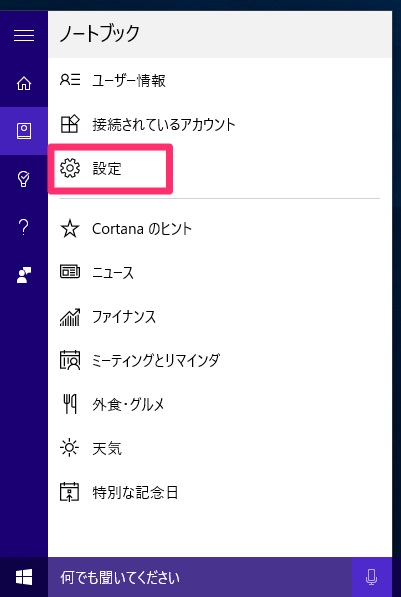Open the 天気 weather category
The height and width of the screenshot is (597, 401).
pyautogui.click(x=220, y=448)
